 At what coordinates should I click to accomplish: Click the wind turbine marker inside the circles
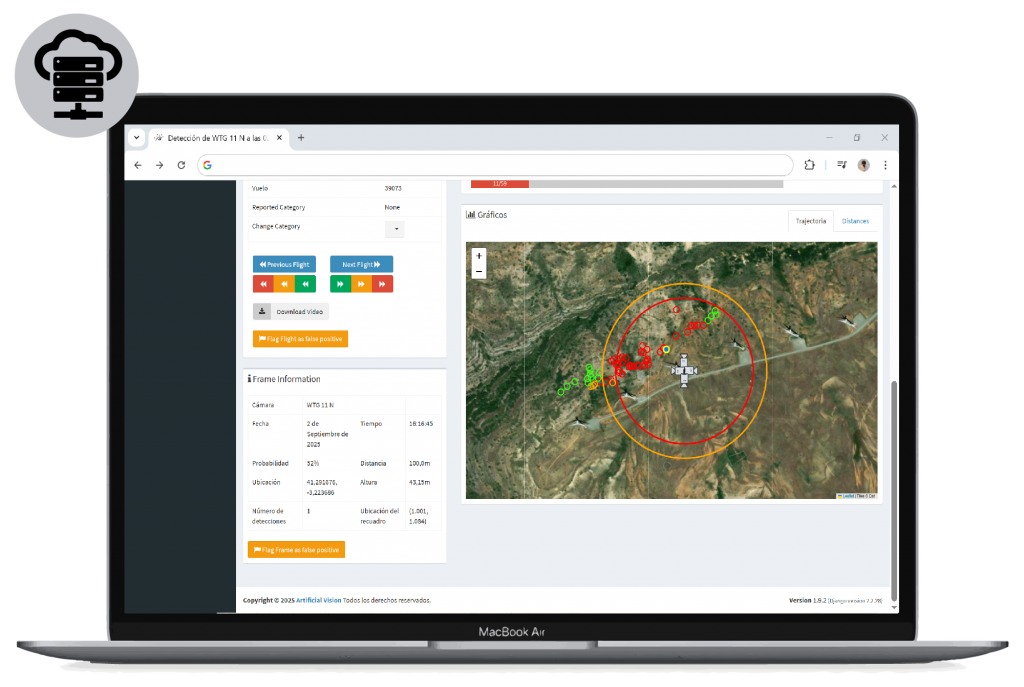(684, 371)
